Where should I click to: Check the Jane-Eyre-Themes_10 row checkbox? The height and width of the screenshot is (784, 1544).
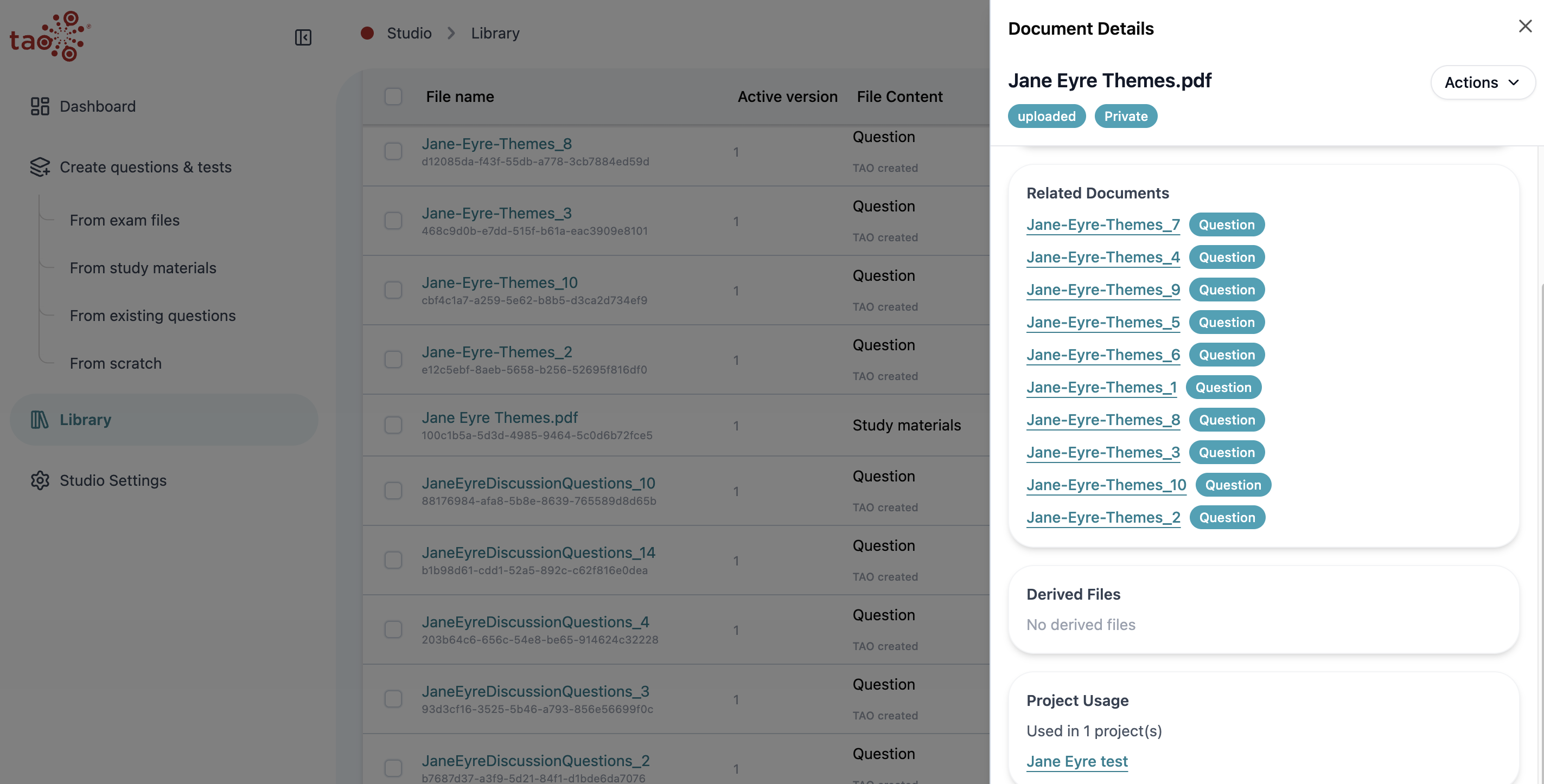393,291
